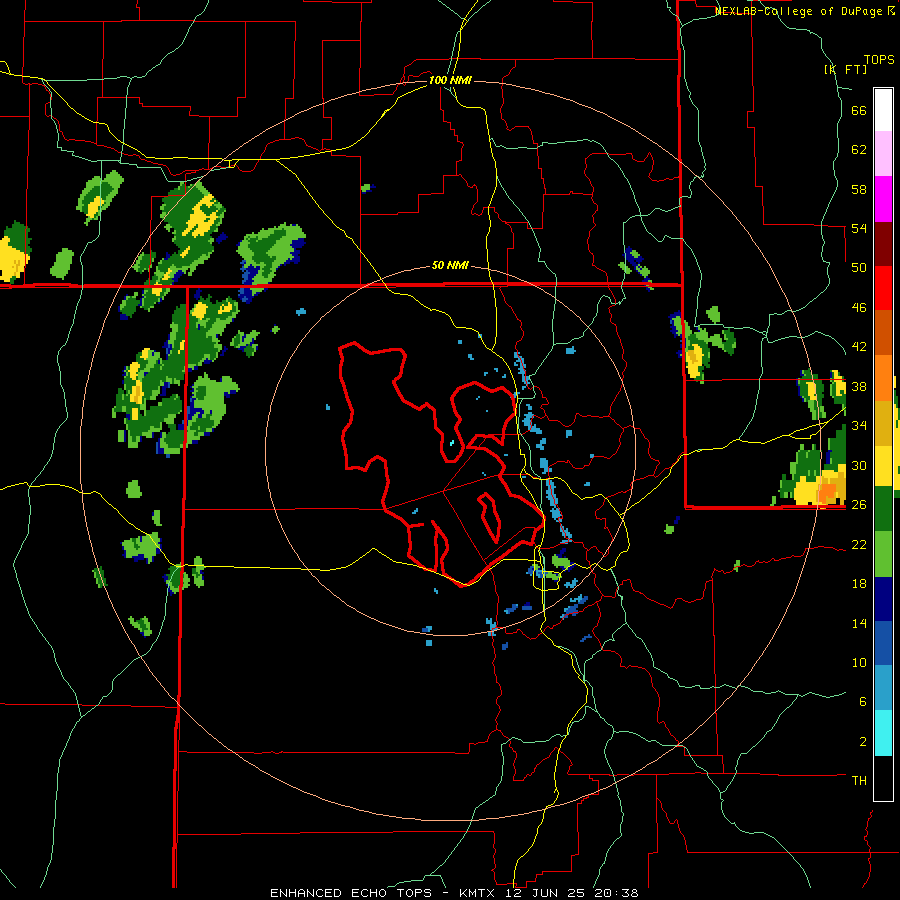Click the cyan legend swatch
Image resolution: width=900 pixels, height=900 pixels.
point(883,733)
